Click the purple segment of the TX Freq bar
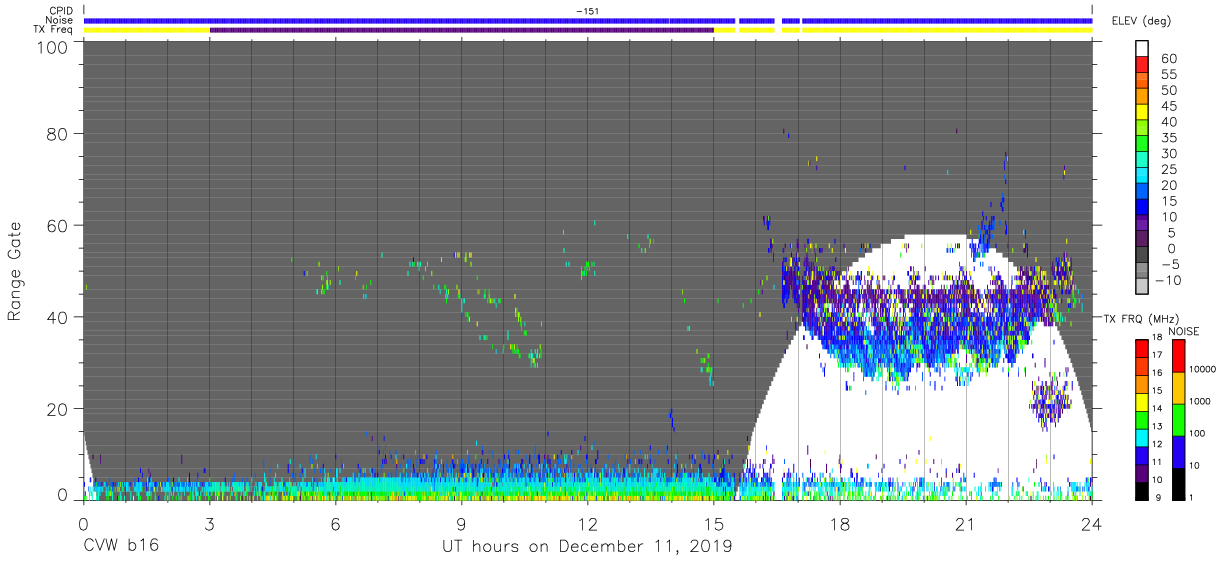Screen dimensions: 1228x567 coord(462,30)
